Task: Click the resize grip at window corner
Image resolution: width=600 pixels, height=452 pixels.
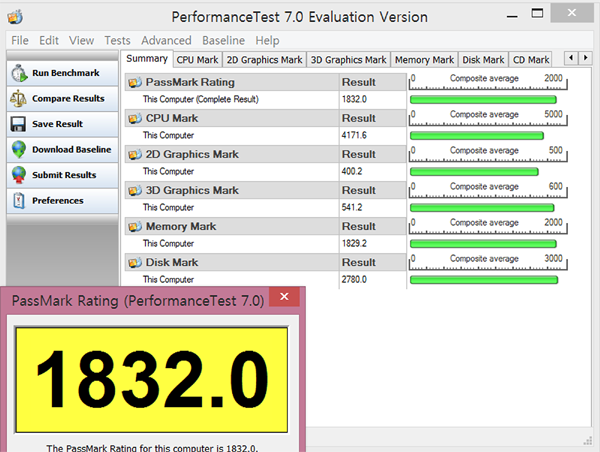Action: [587, 441]
